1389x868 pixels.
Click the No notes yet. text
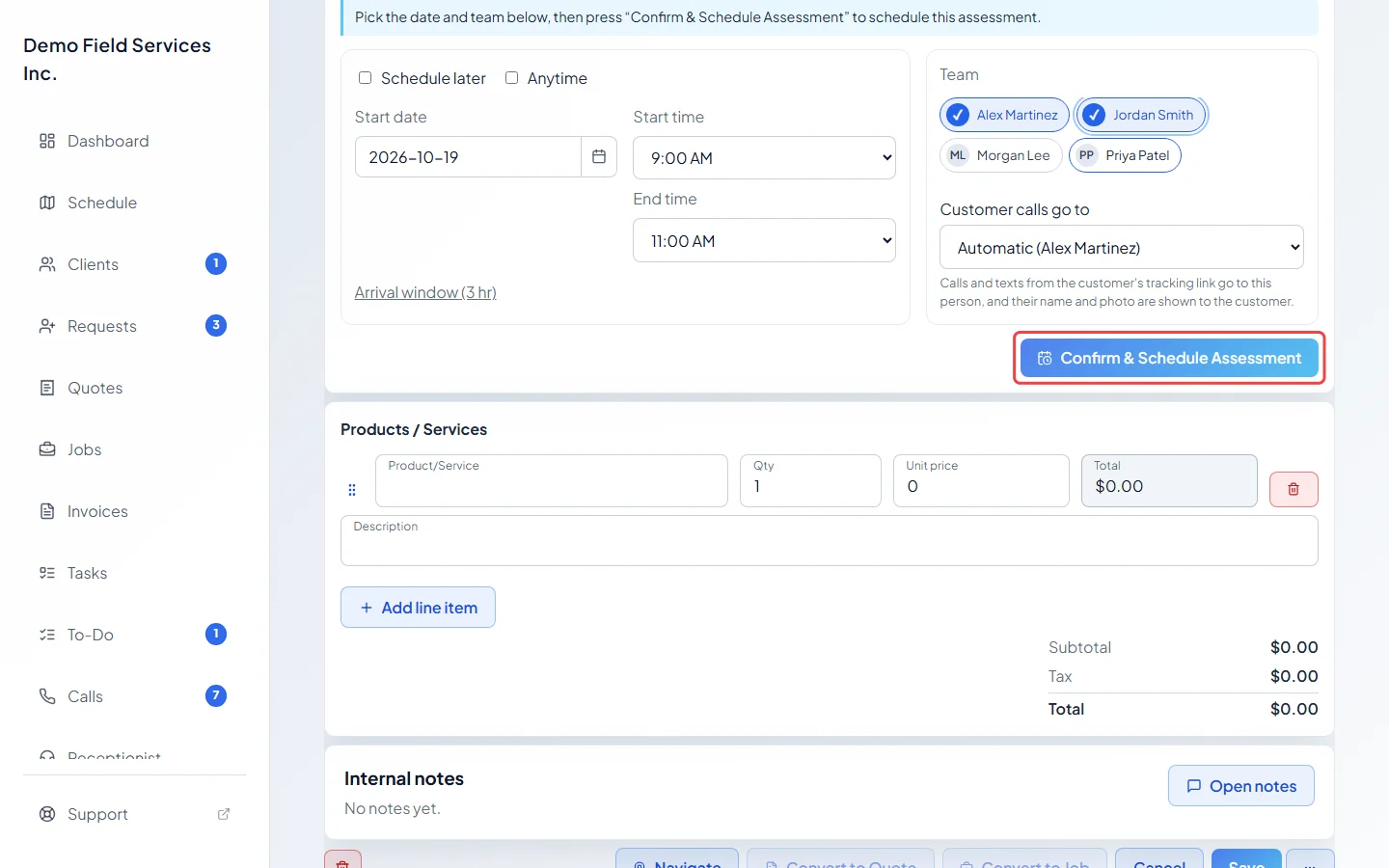pos(393,808)
